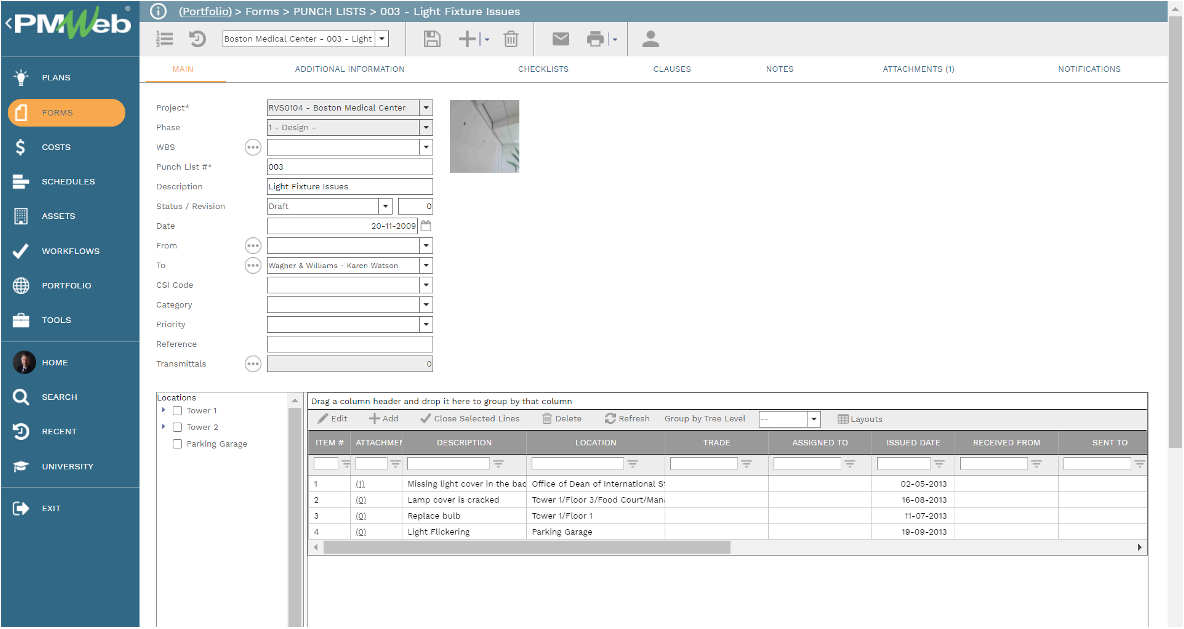Switch to Clauses tab
Image resolution: width=1184 pixels, height=629 pixels.
click(672, 69)
